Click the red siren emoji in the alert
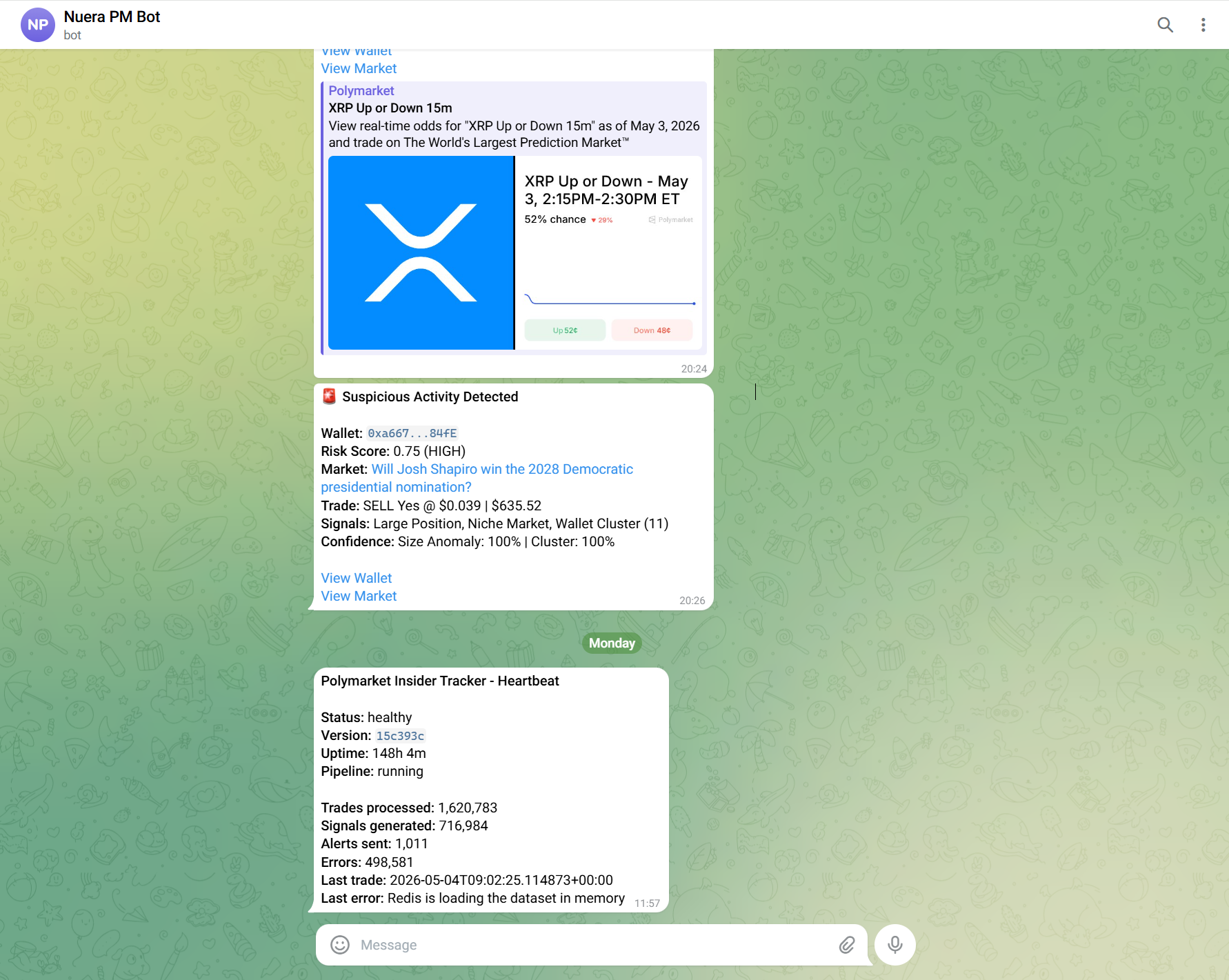Screen dimensions: 1229x980 click(x=329, y=397)
